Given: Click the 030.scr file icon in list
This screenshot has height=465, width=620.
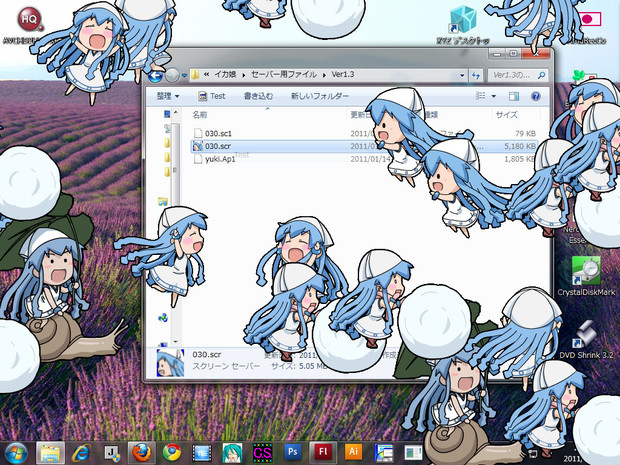Looking at the screenshot, I should [198, 146].
